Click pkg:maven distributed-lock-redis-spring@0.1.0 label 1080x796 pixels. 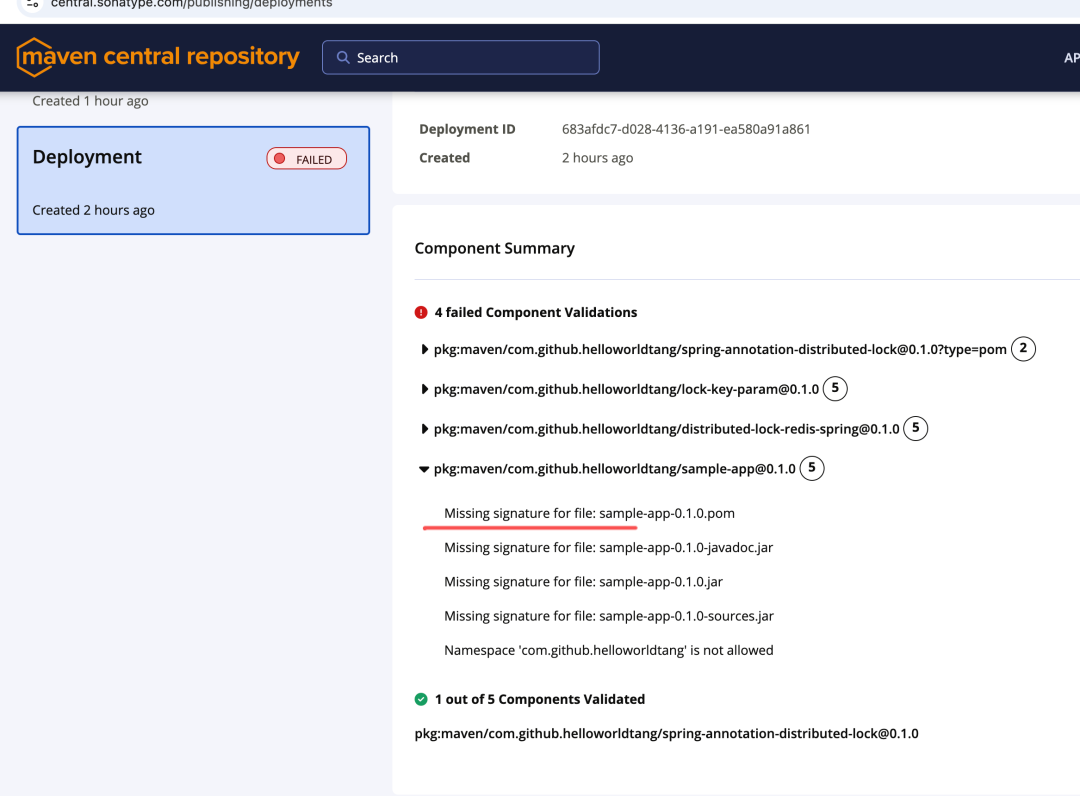tap(667, 430)
